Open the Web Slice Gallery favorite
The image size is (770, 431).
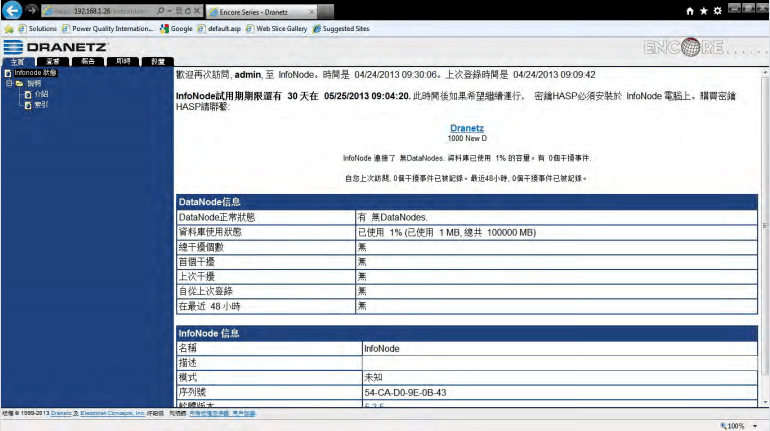click(x=276, y=29)
